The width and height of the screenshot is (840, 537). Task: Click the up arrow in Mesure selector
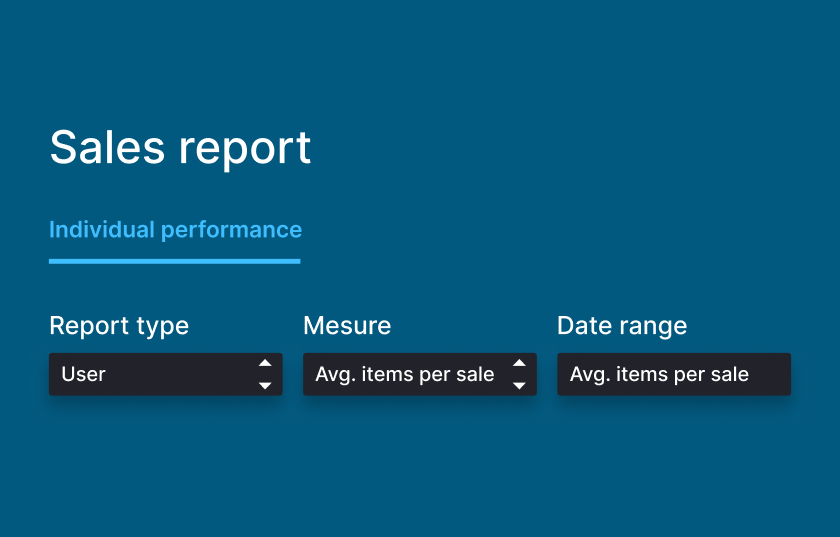(519, 363)
